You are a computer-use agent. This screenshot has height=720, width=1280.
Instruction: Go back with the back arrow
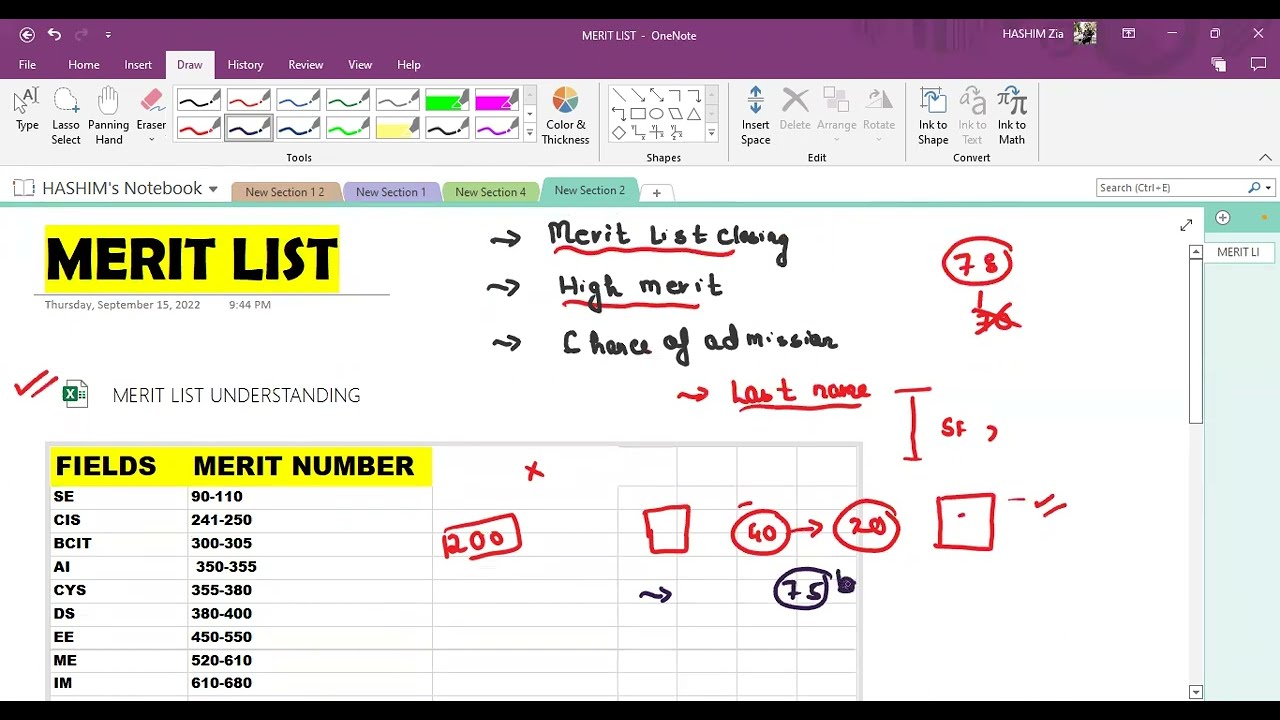tap(27, 35)
